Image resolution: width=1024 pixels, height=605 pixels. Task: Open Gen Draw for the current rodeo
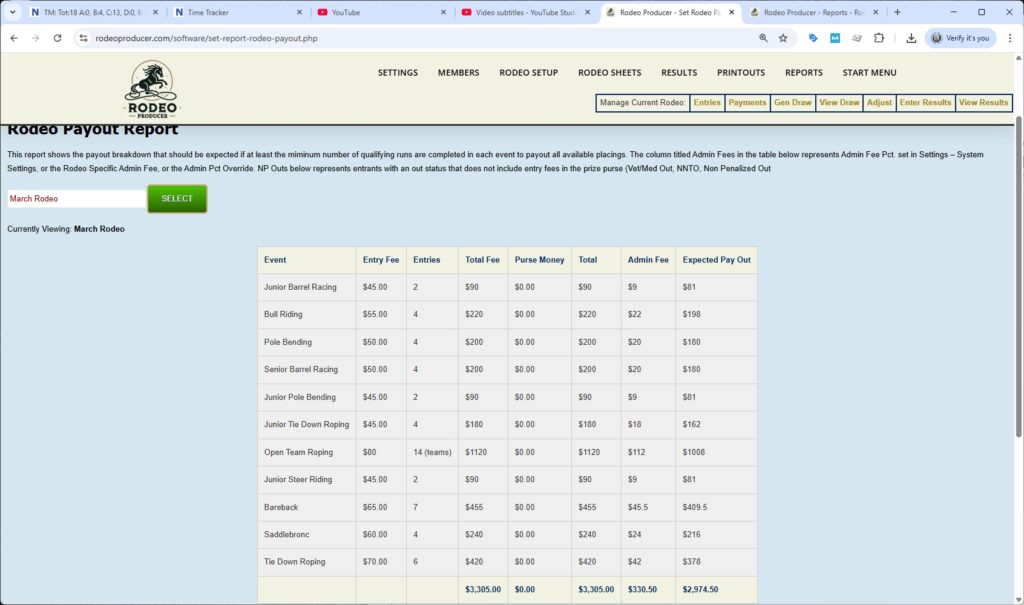(792, 102)
